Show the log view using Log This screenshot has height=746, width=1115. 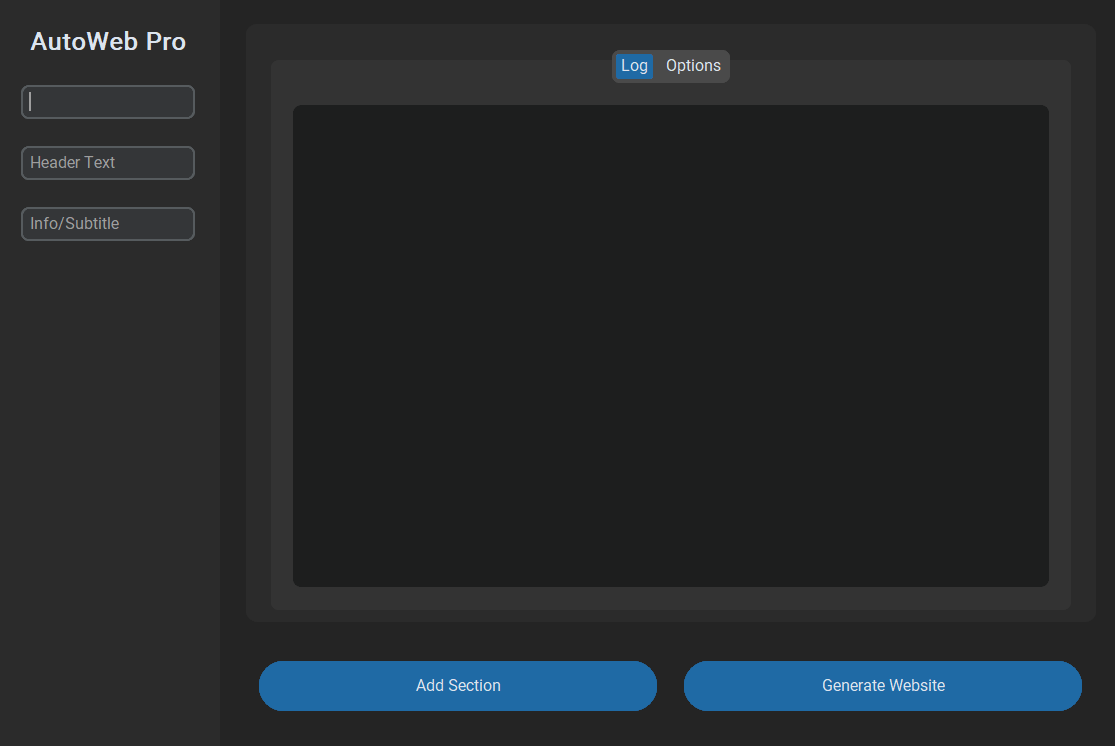click(634, 66)
